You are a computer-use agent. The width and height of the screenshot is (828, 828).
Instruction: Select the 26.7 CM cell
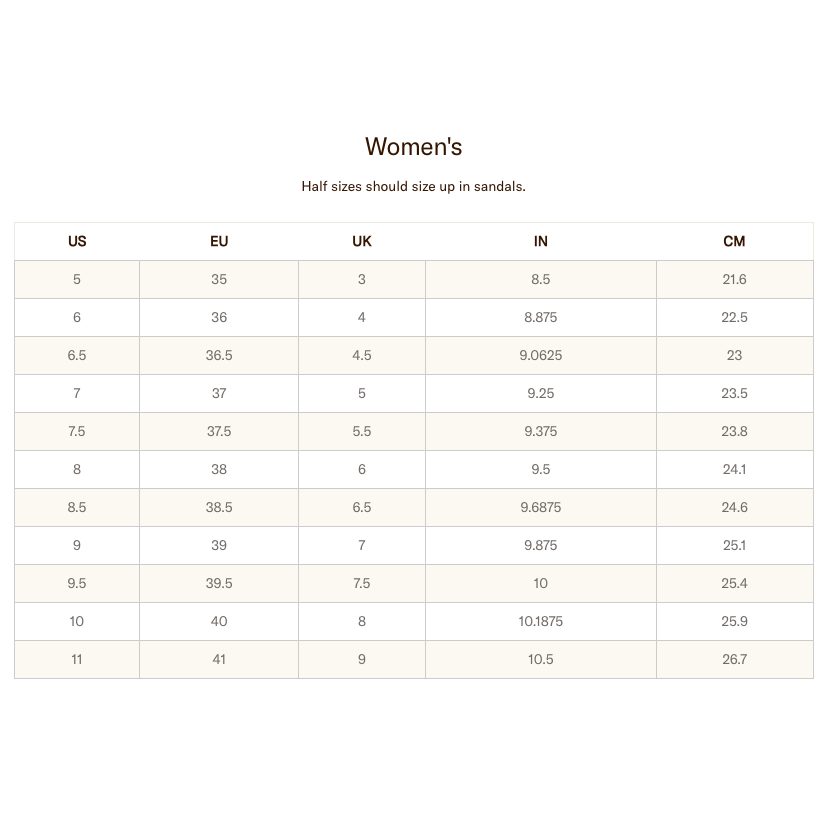(735, 660)
